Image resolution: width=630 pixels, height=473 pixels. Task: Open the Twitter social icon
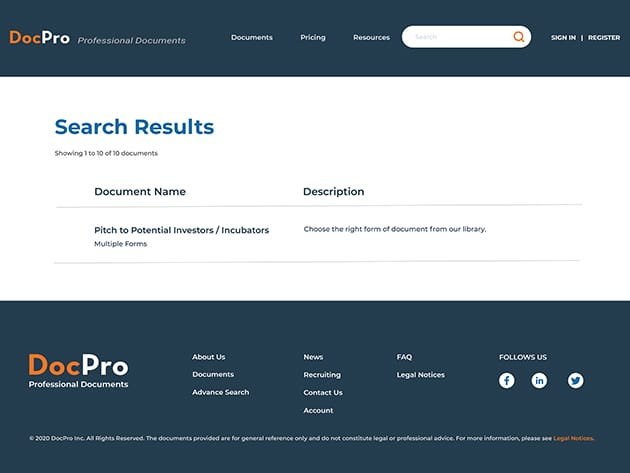click(x=575, y=380)
